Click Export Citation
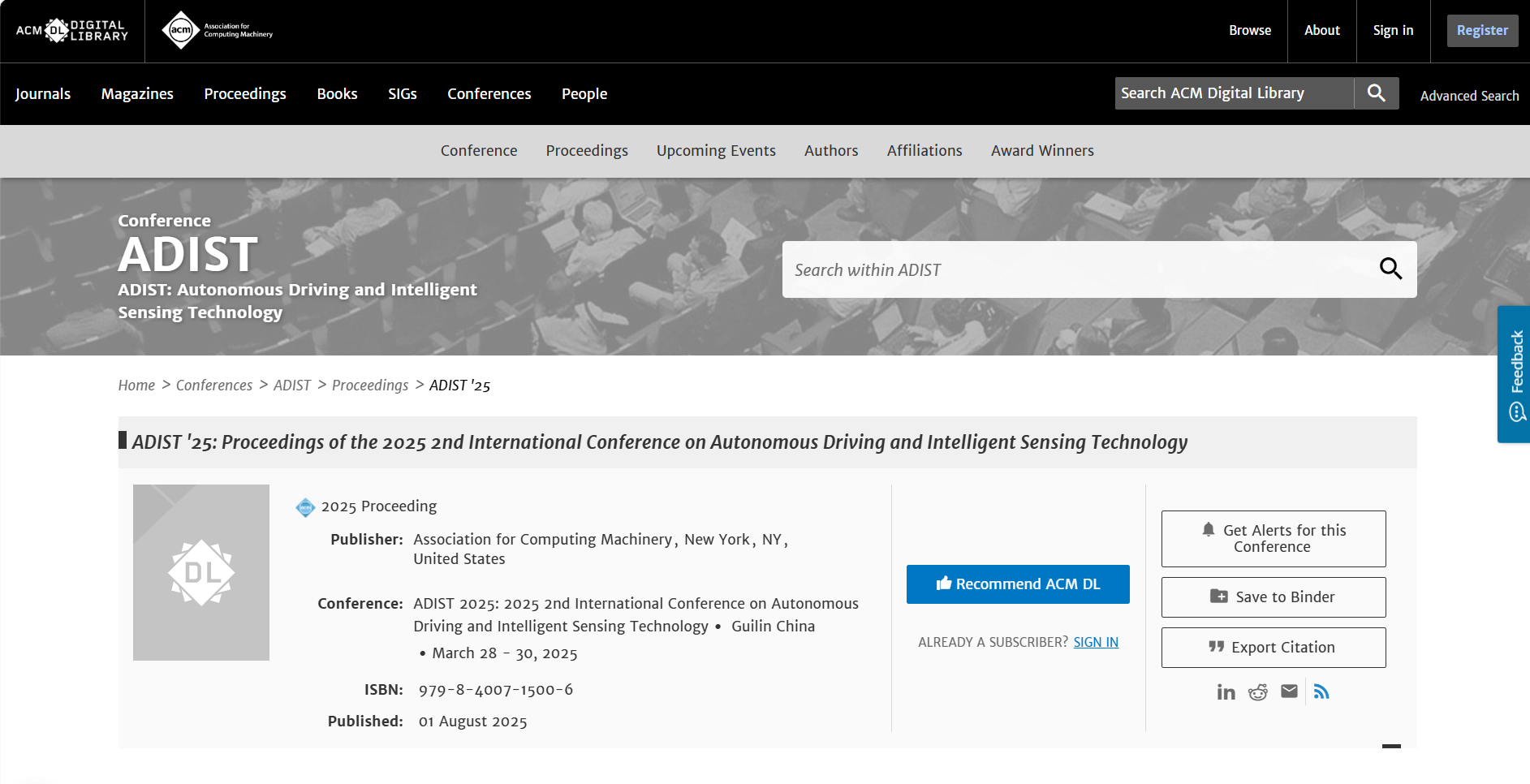Image resolution: width=1530 pixels, height=784 pixels. point(1274,648)
